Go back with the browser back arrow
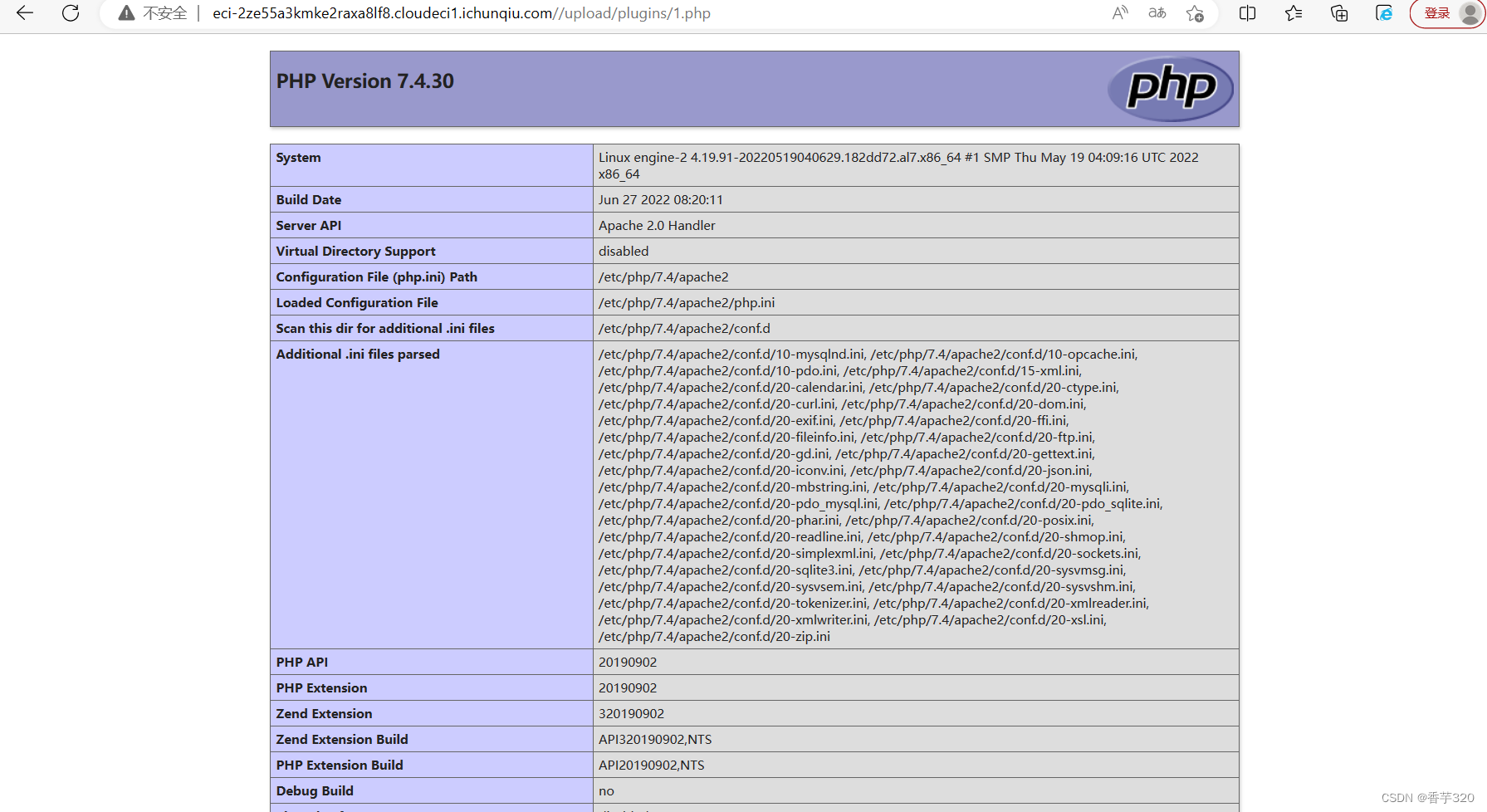Screen dimensions: 1487x812 [x=25, y=13]
